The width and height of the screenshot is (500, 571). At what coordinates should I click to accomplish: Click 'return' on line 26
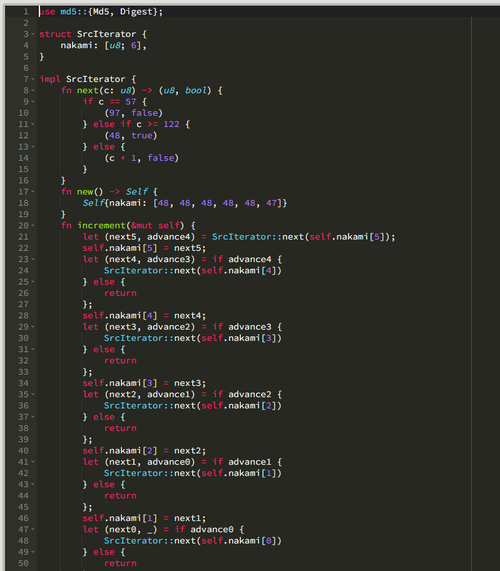pos(120,293)
